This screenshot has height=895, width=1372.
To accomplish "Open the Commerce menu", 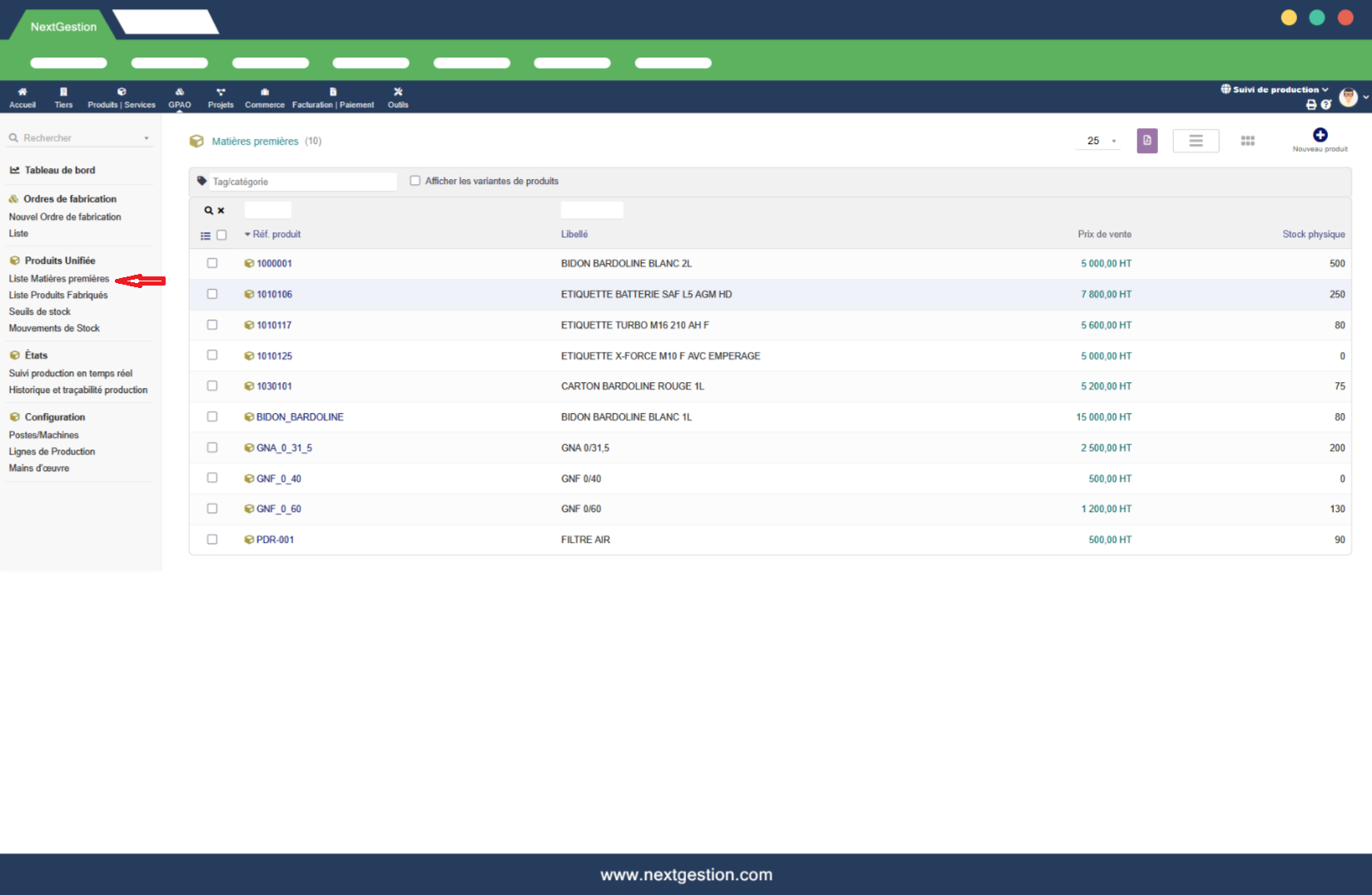I will pos(265,97).
